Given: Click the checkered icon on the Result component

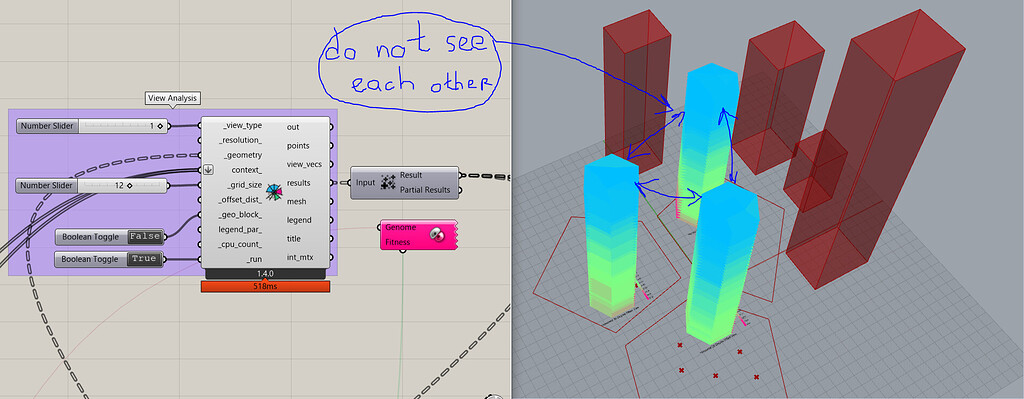Looking at the screenshot, I should click(388, 183).
